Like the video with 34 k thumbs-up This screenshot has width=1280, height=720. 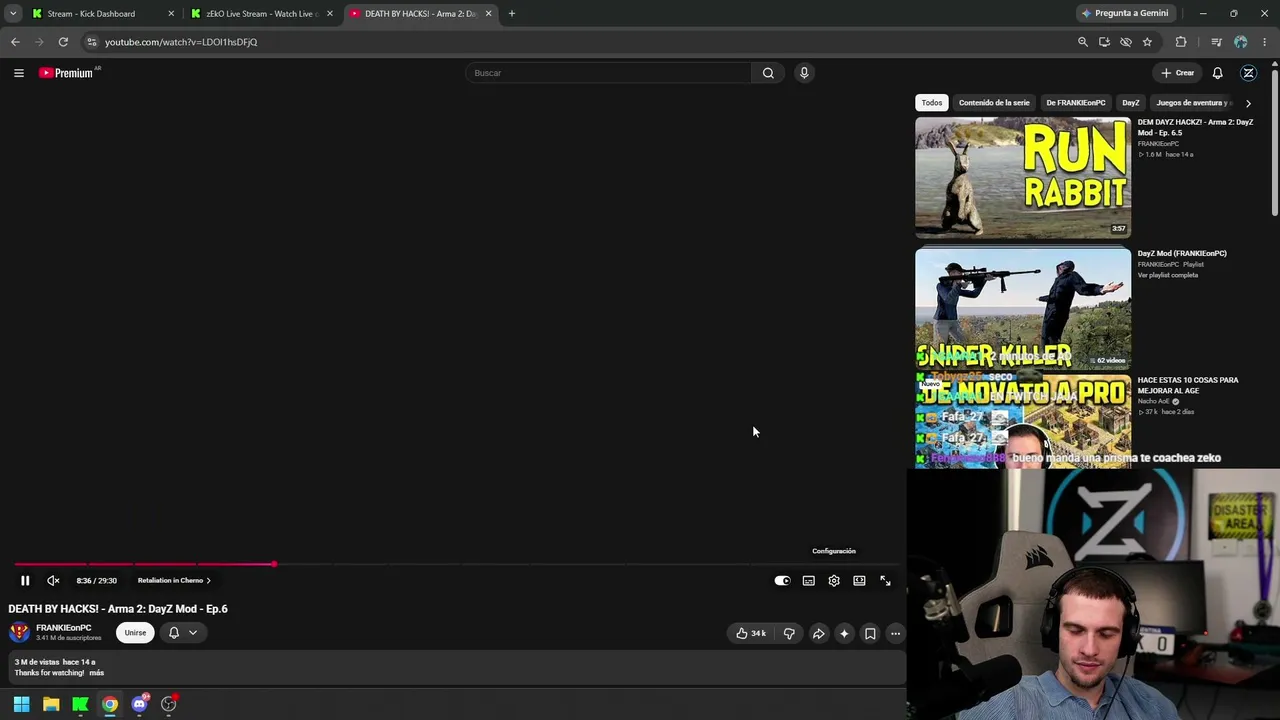pyautogui.click(x=751, y=633)
